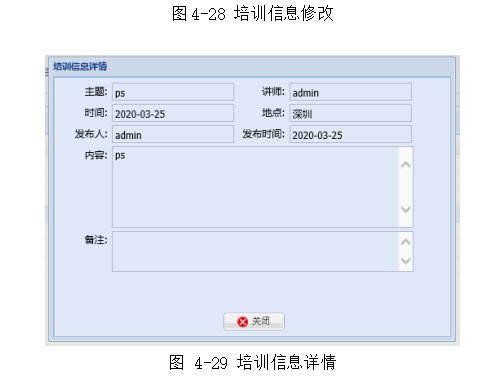
Task: Click the red X icon on 关闭 button
Action: [242, 322]
